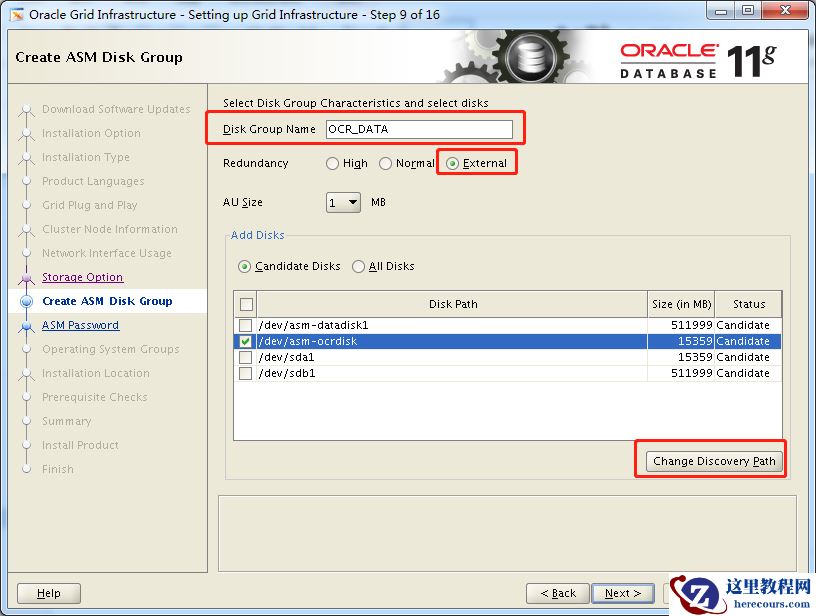Toggle the select-all checkbox in table header
The height and width of the screenshot is (616, 816).
(x=246, y=304)
